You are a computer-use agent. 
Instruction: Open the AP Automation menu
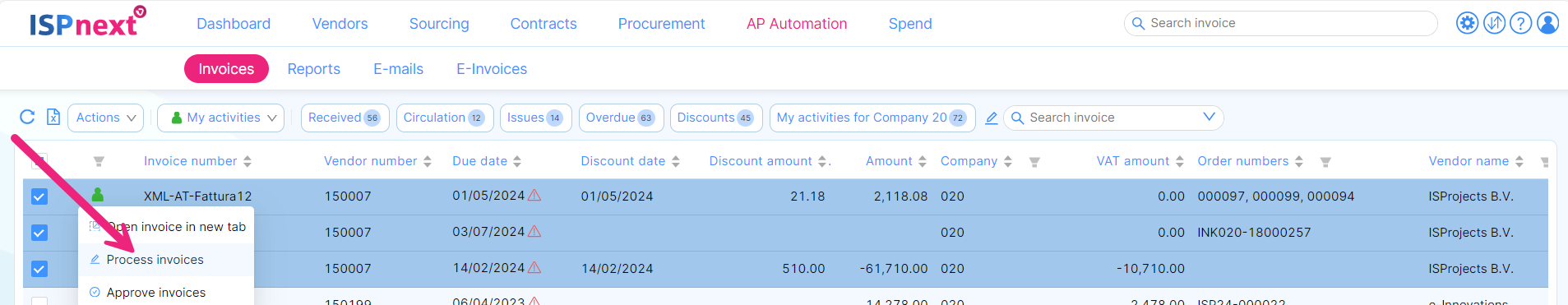click(797, 24)
